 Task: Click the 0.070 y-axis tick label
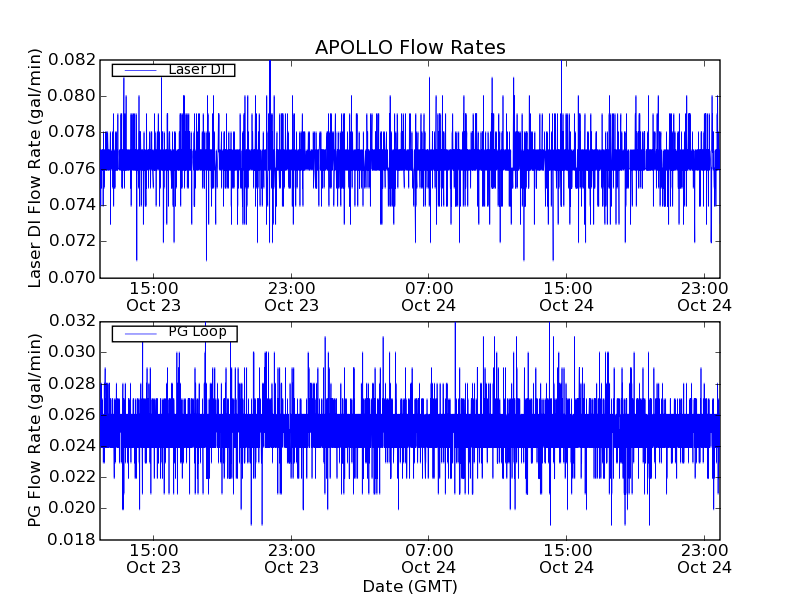click(72, 277)
